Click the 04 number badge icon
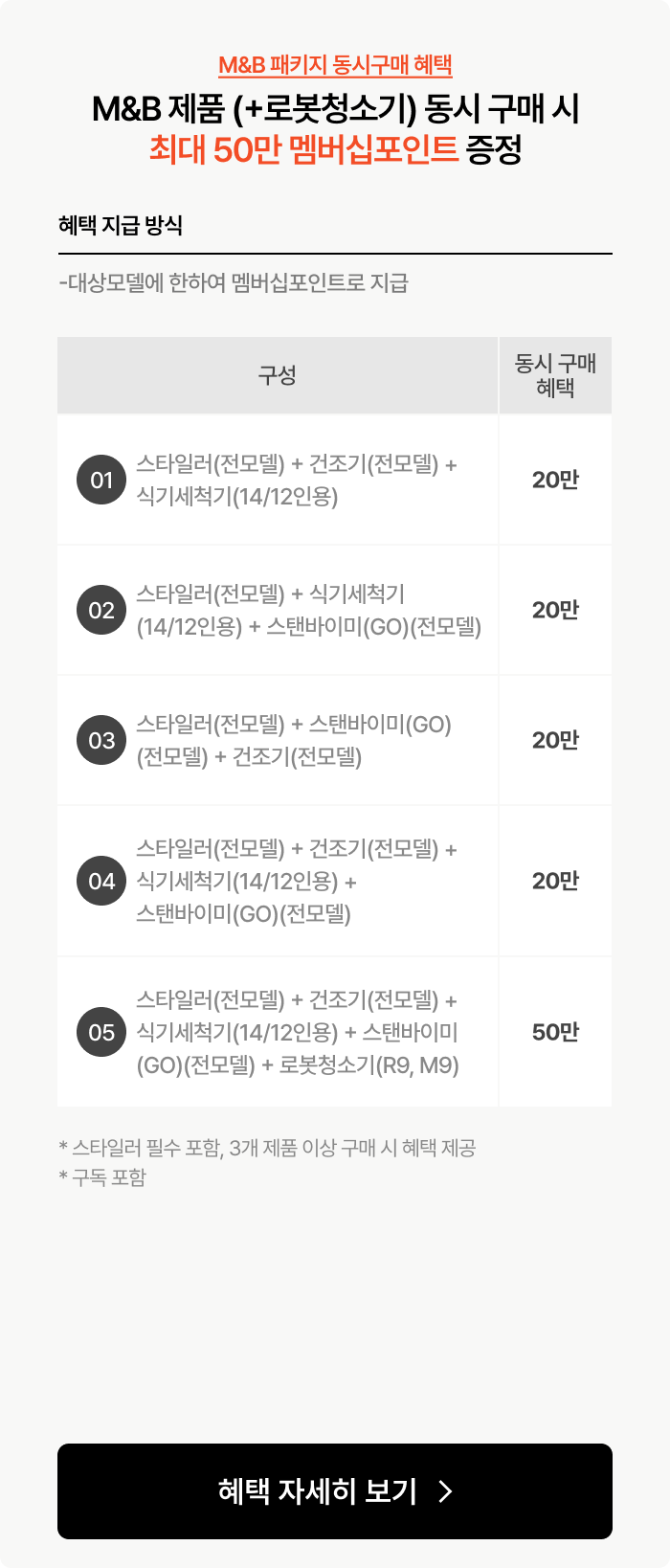Viewport: 670px width, 1568px height. point(101,881)
